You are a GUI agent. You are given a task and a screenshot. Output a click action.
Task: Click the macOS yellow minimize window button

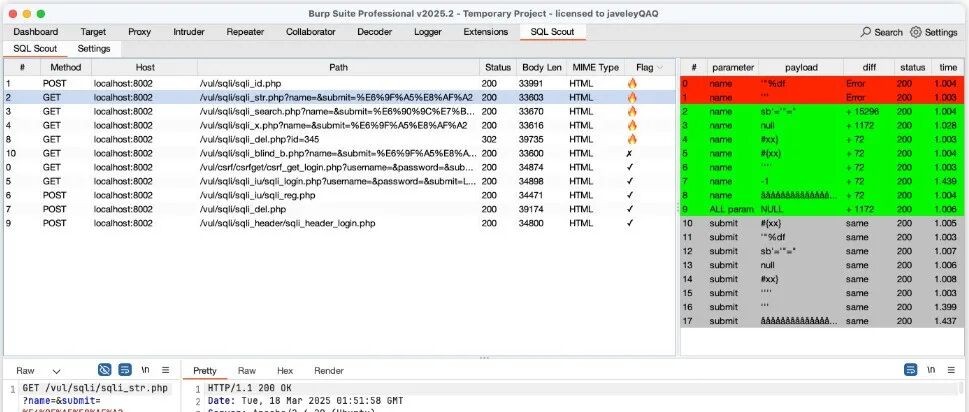click(x=27, y=14)
